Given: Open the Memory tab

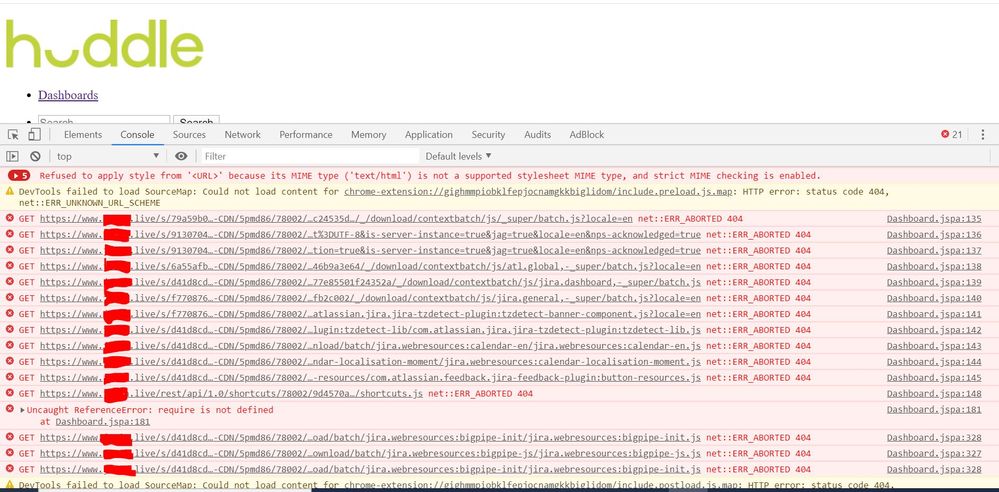Looking at the screenshot, I should (368, 134).
